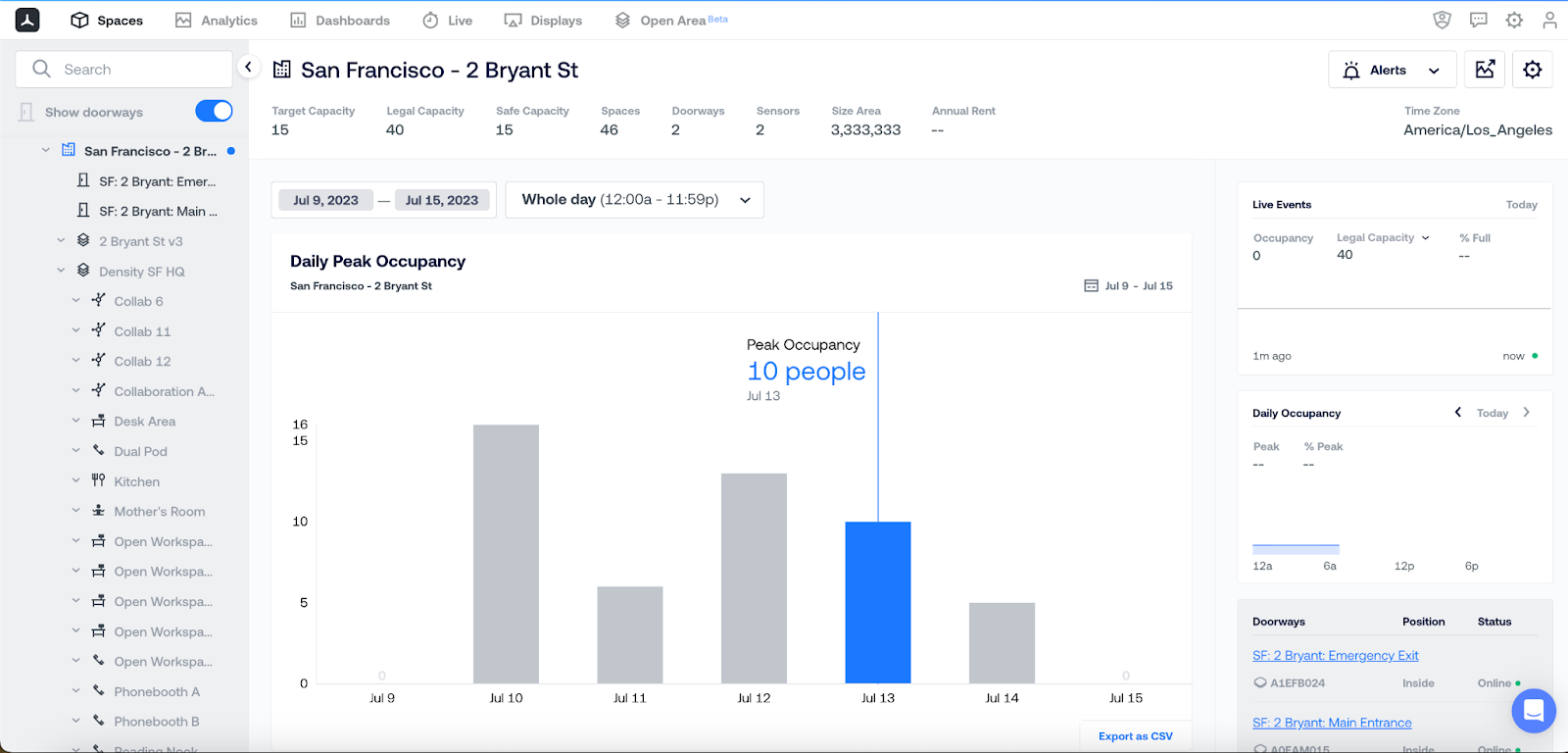The height and width of the screenshot is (753, 1568).
Task: Switch to the Analytics tab
Action: tap(216, 20)
